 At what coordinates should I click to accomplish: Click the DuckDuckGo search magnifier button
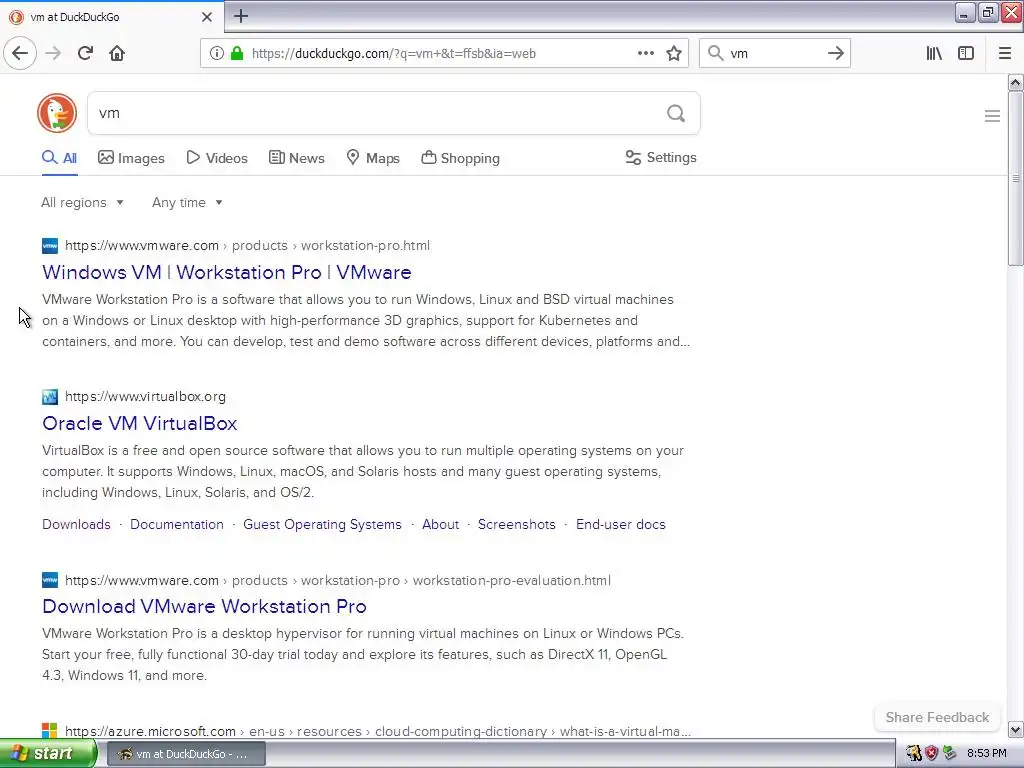pos(676,114)
